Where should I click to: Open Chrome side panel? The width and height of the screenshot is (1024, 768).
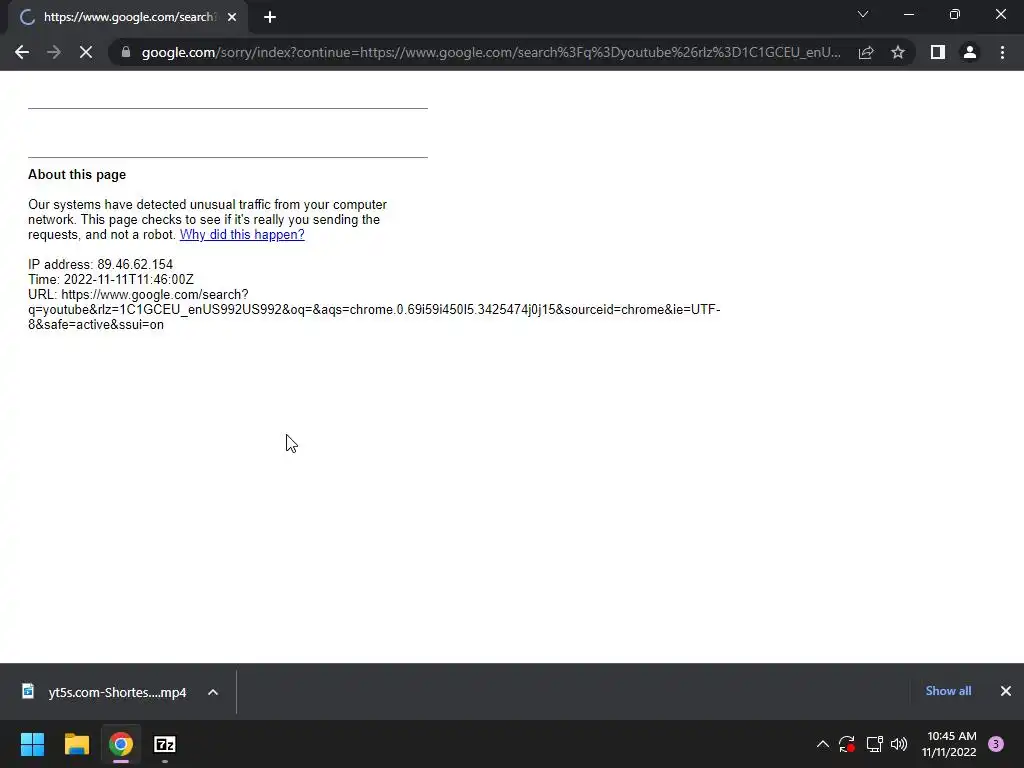[x=938, y=52]
